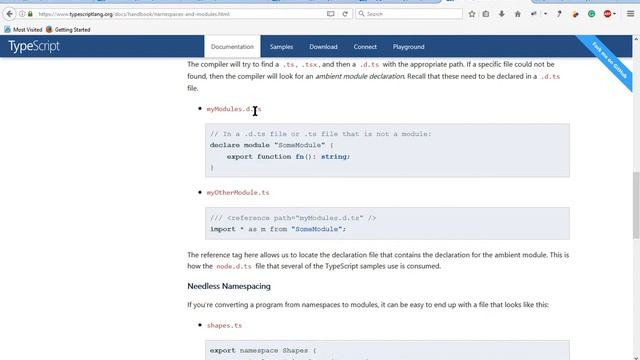Image resolution: width=640 pixels, height=360 pixels.
Task: Focus the browser Search field
Action: click(x=409, y=14)
